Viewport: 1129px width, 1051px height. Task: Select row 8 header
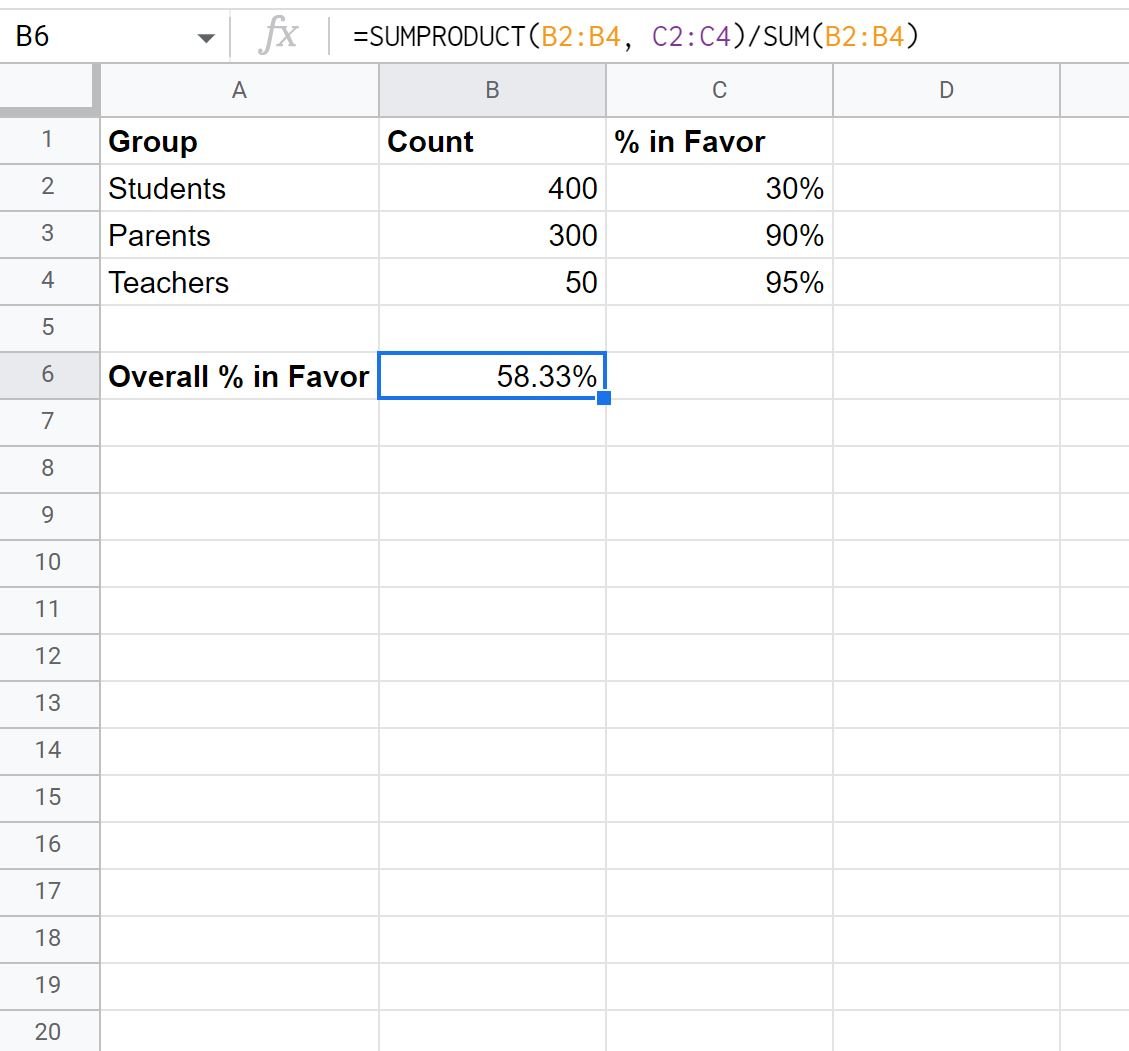(49, 469)
